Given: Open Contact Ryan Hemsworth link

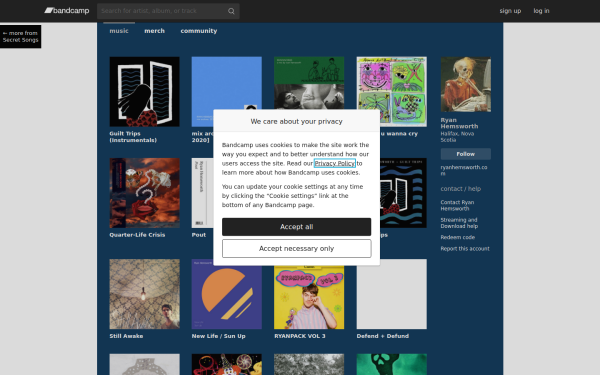Looking at the screenshot, I should pyautogui.click(x=457, y=205).
